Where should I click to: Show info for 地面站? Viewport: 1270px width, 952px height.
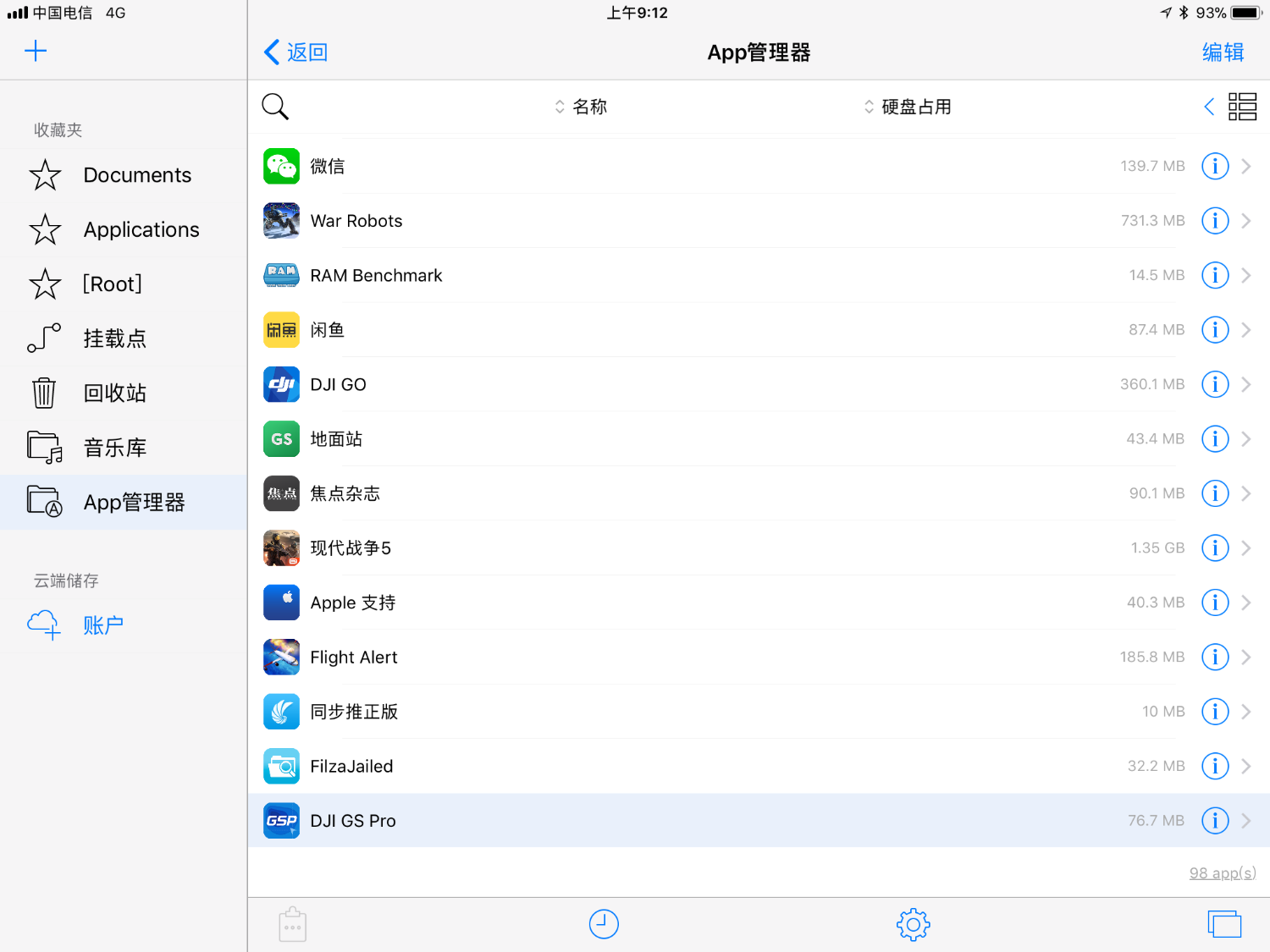coord(1215,439)
